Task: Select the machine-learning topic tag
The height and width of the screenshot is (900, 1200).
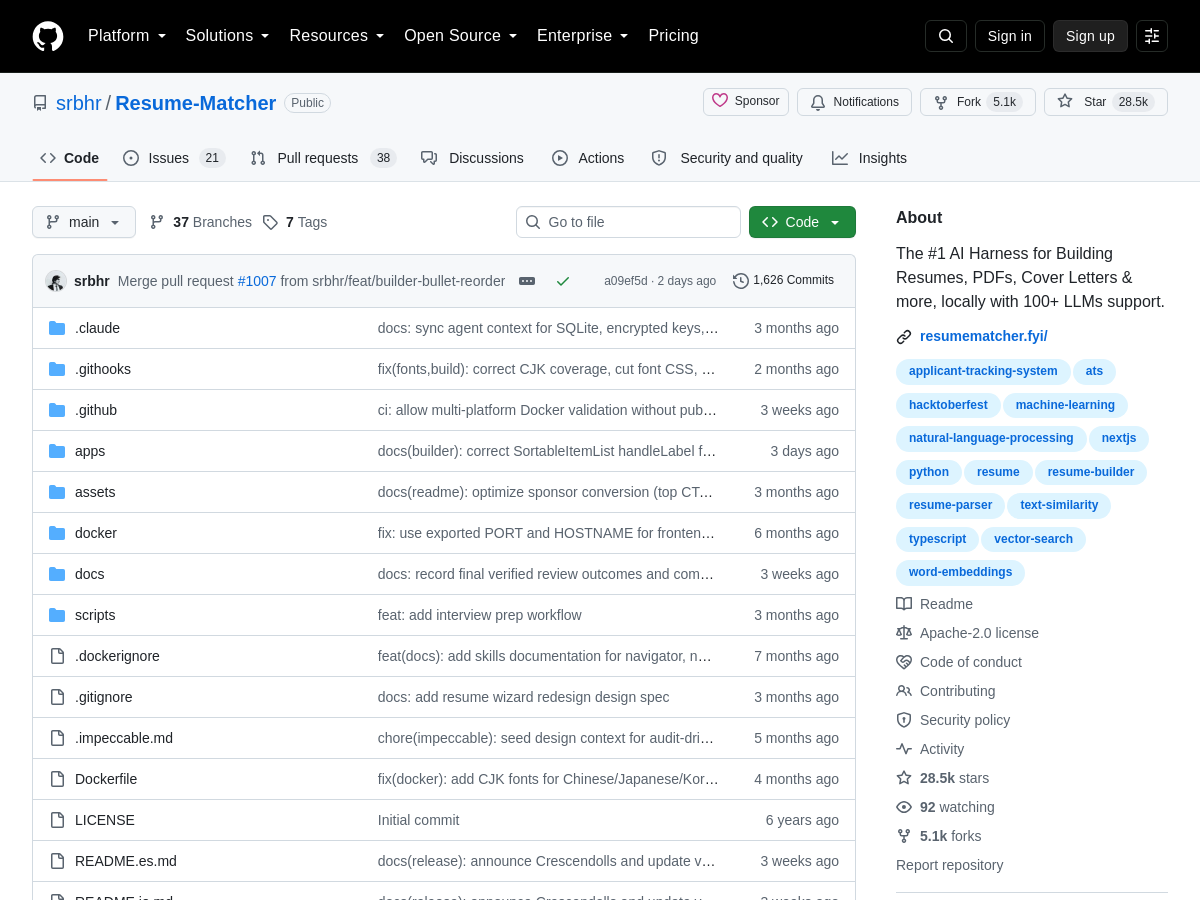Action: 1065,405
